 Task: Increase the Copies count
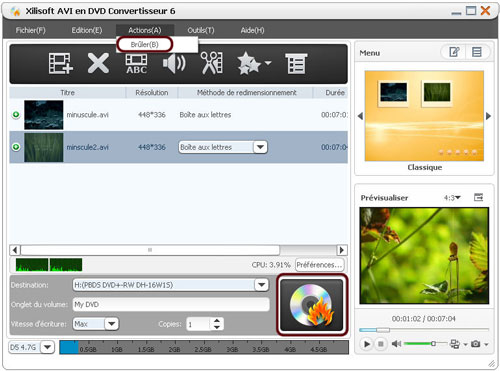(x=217, y=320)
